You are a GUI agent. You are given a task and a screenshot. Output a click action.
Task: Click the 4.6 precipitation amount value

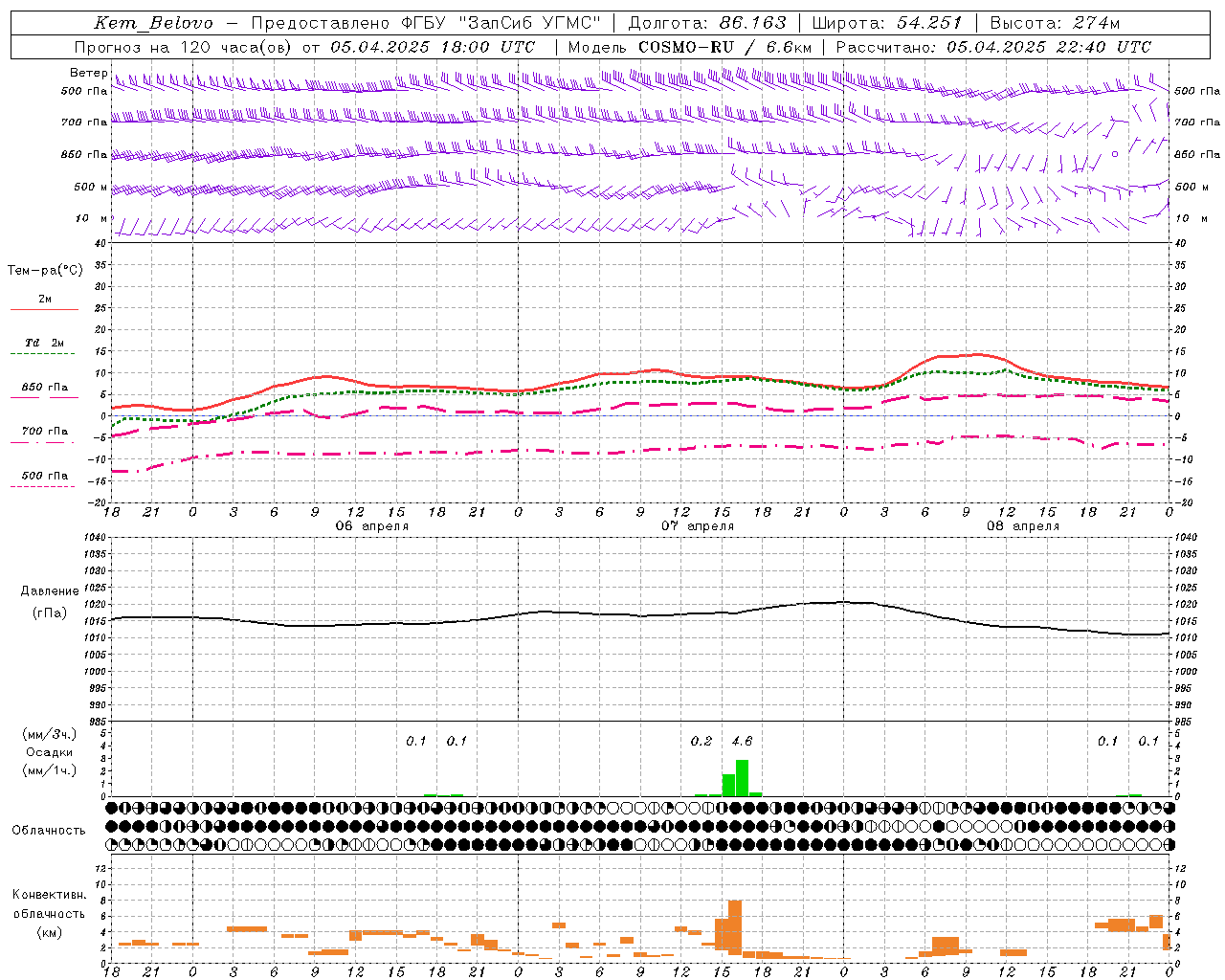click(x=742, y=741)
